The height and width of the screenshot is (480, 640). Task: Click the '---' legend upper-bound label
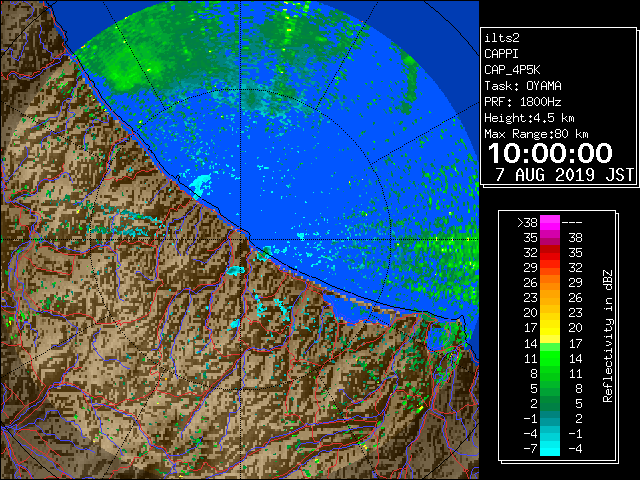(x=572, y=223)
